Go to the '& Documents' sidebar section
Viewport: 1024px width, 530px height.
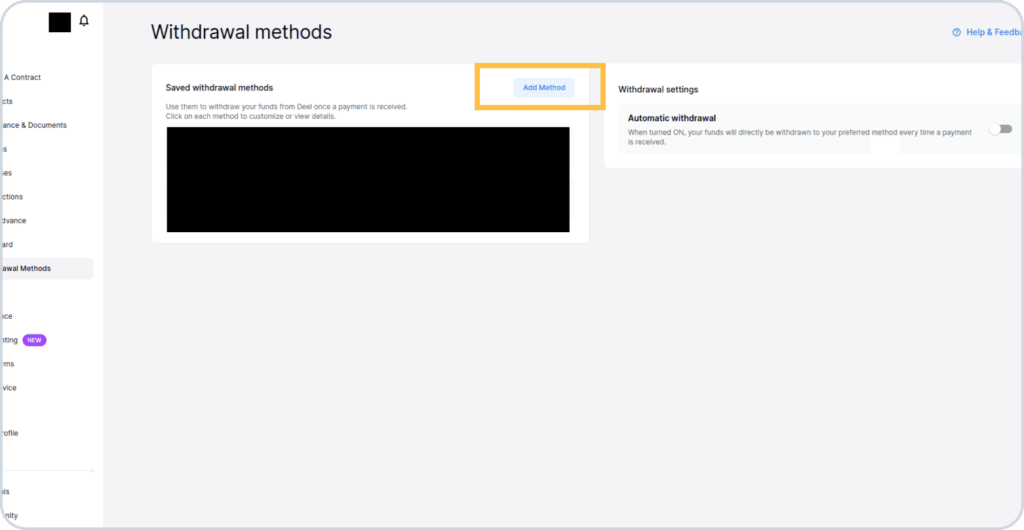pos(34,125)
